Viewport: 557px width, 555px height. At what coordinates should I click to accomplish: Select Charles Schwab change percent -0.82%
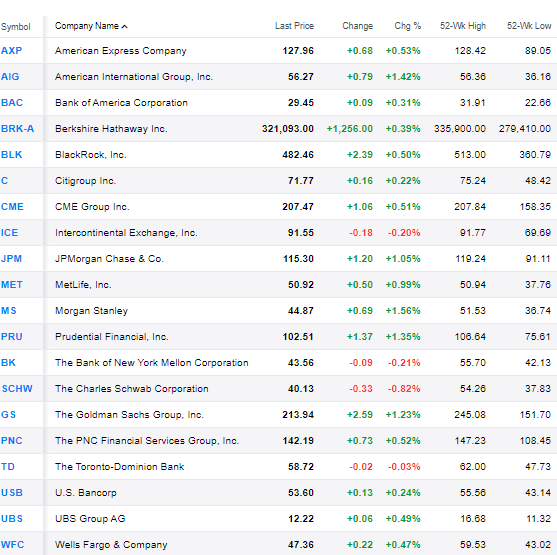pyautogui.click(x=404, y=388)
